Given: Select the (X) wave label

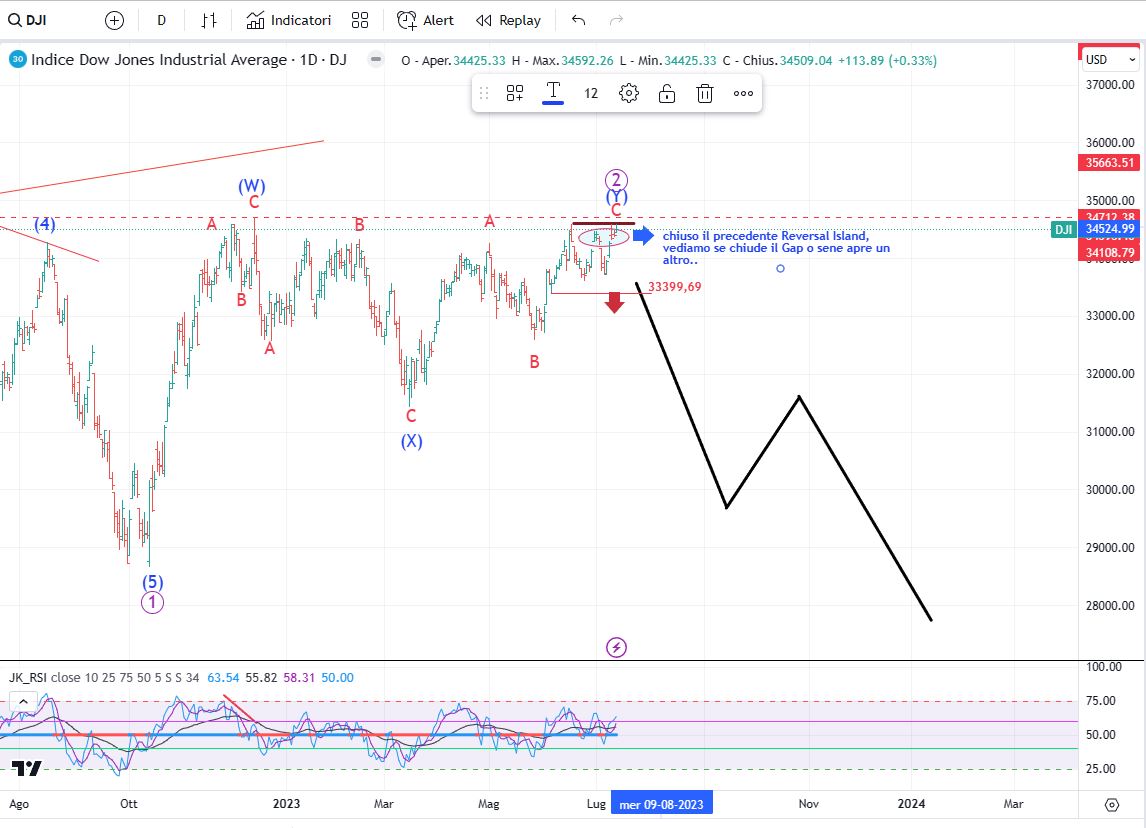Looking at the screenshot, I should (411, 441).
